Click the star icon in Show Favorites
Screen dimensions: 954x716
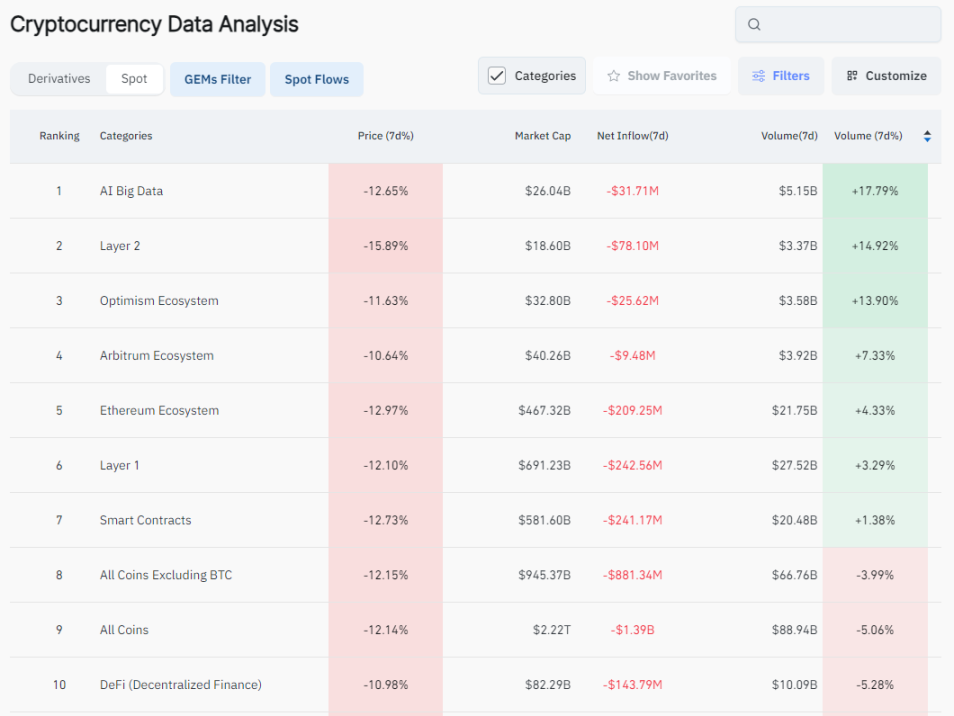(x=614, y=76)
